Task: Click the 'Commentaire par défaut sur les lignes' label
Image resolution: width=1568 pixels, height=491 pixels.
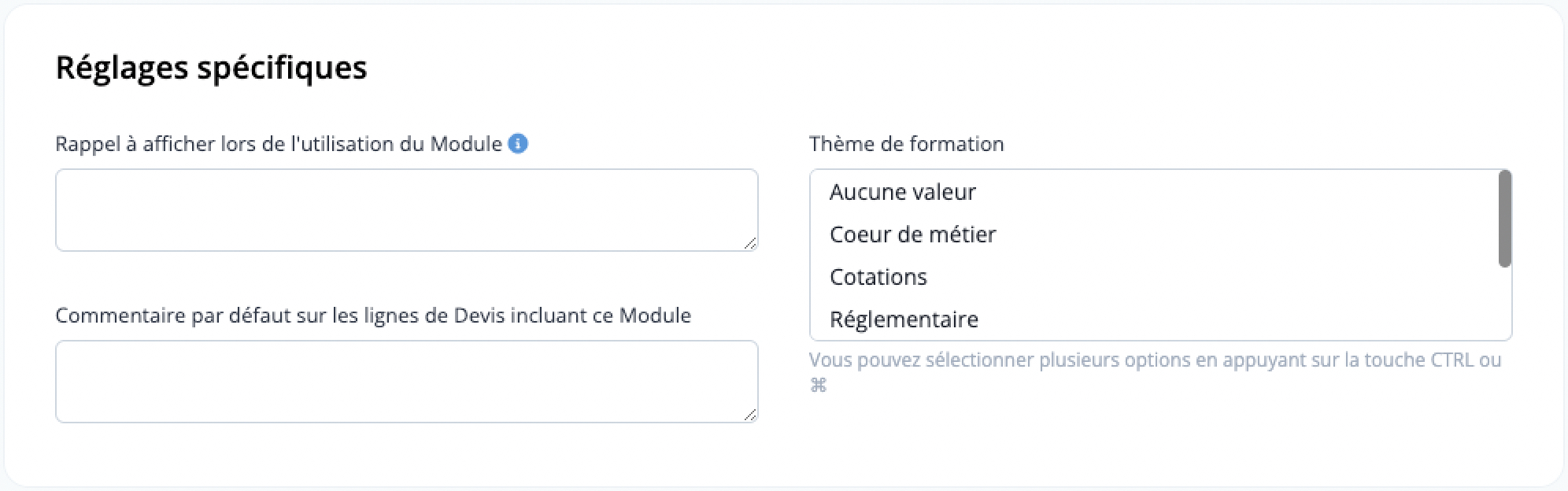Action: click(x=373, y=316)
